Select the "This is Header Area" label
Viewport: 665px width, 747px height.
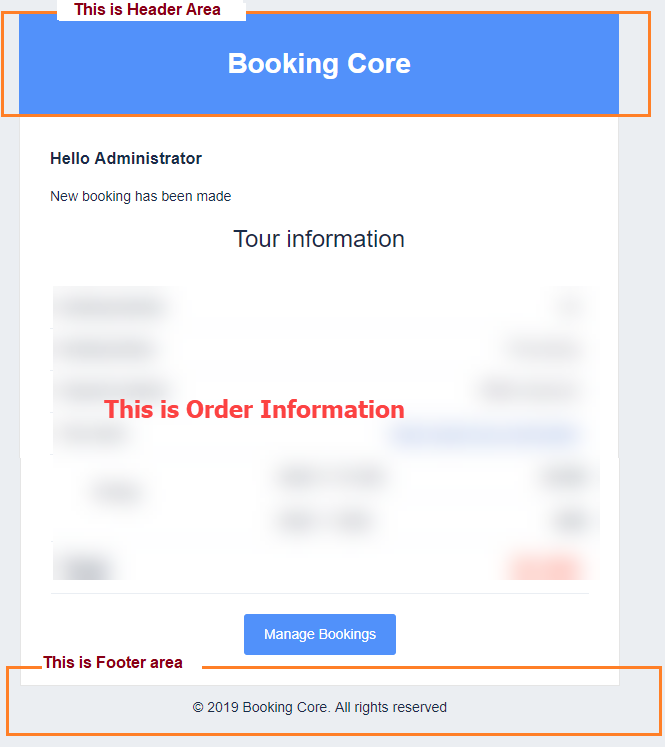(147, 10)
